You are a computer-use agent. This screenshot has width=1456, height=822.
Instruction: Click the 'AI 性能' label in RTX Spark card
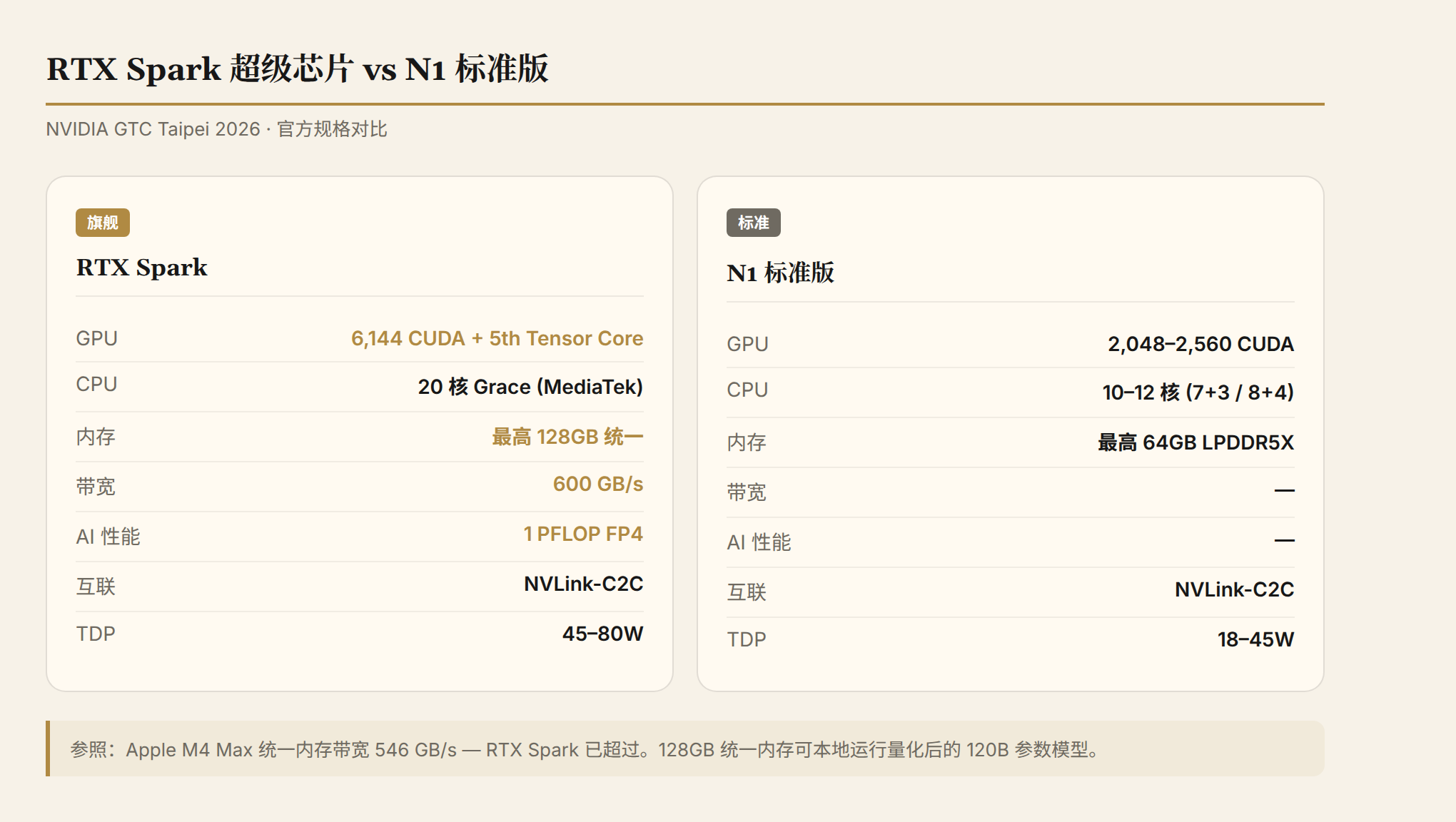tap(108, 537)
